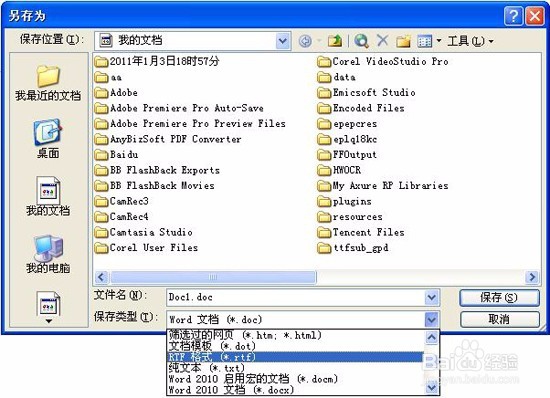The image size is (550, 398).
Task: Click the 保存(S) save button
Action: [x=499, y=297]
